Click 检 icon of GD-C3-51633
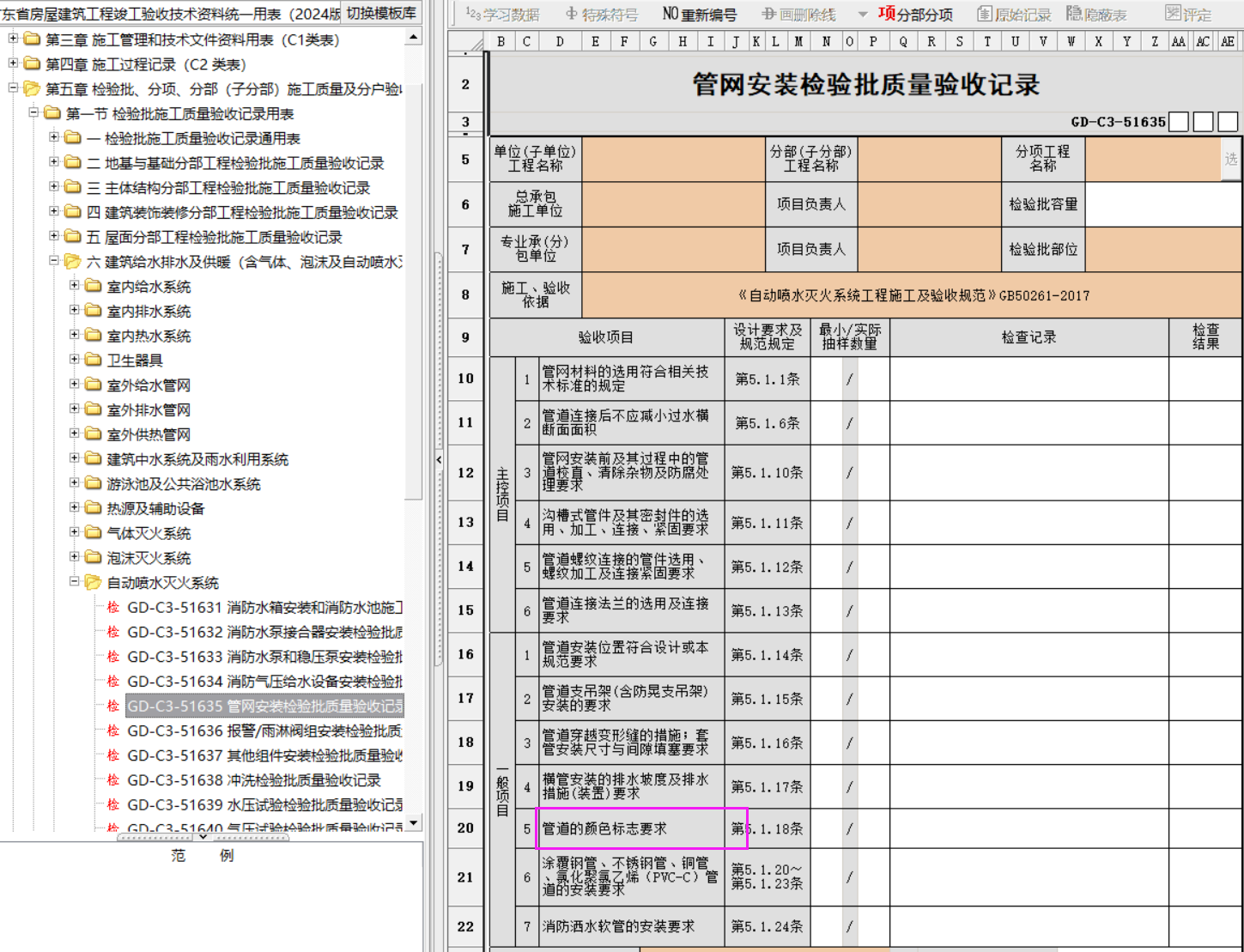This screenshot has width=1244, height=952. 112,657
